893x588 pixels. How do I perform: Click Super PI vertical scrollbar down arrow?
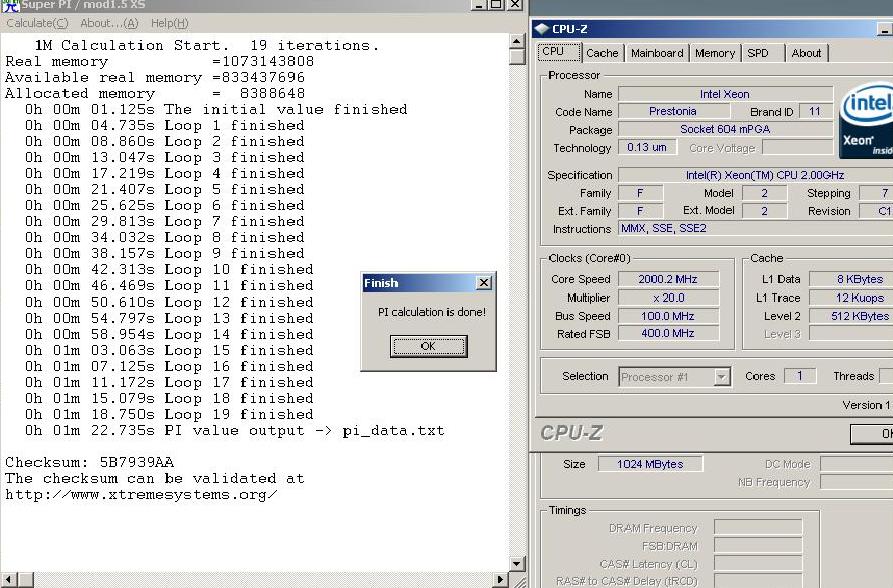pyautogui.click(x=516, y=564)
